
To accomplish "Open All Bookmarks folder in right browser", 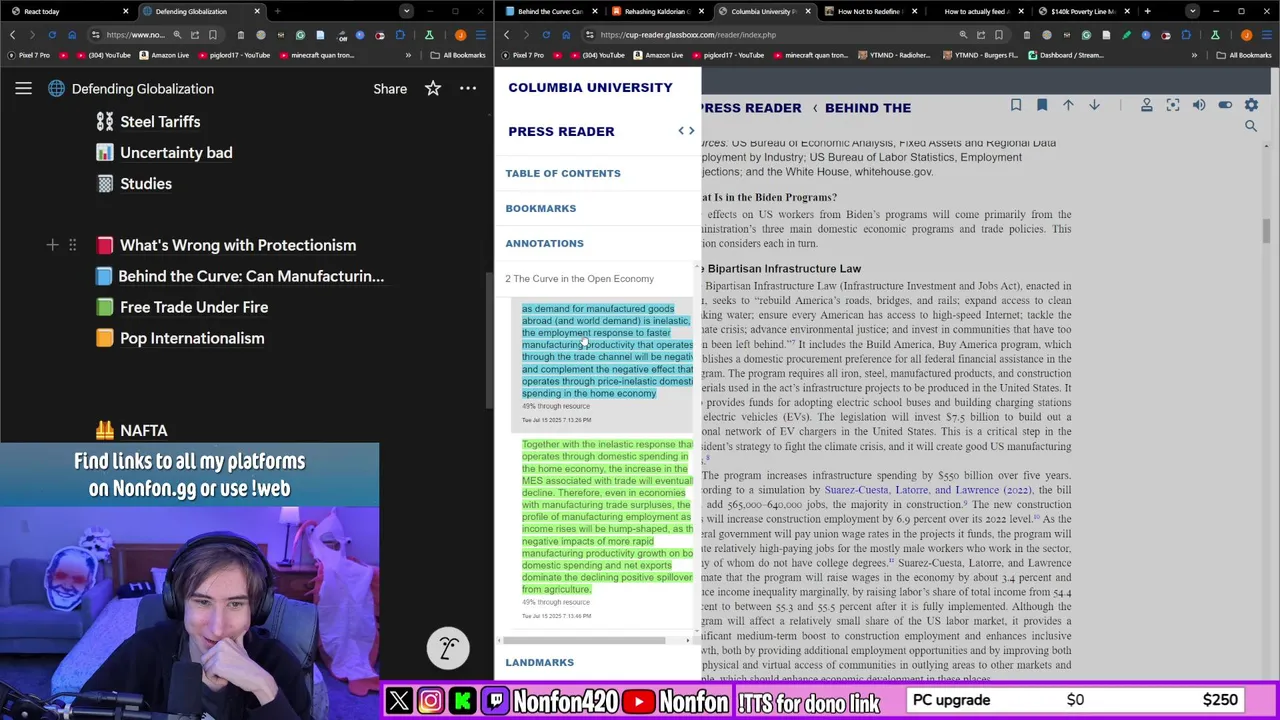I will point(1245,55).
